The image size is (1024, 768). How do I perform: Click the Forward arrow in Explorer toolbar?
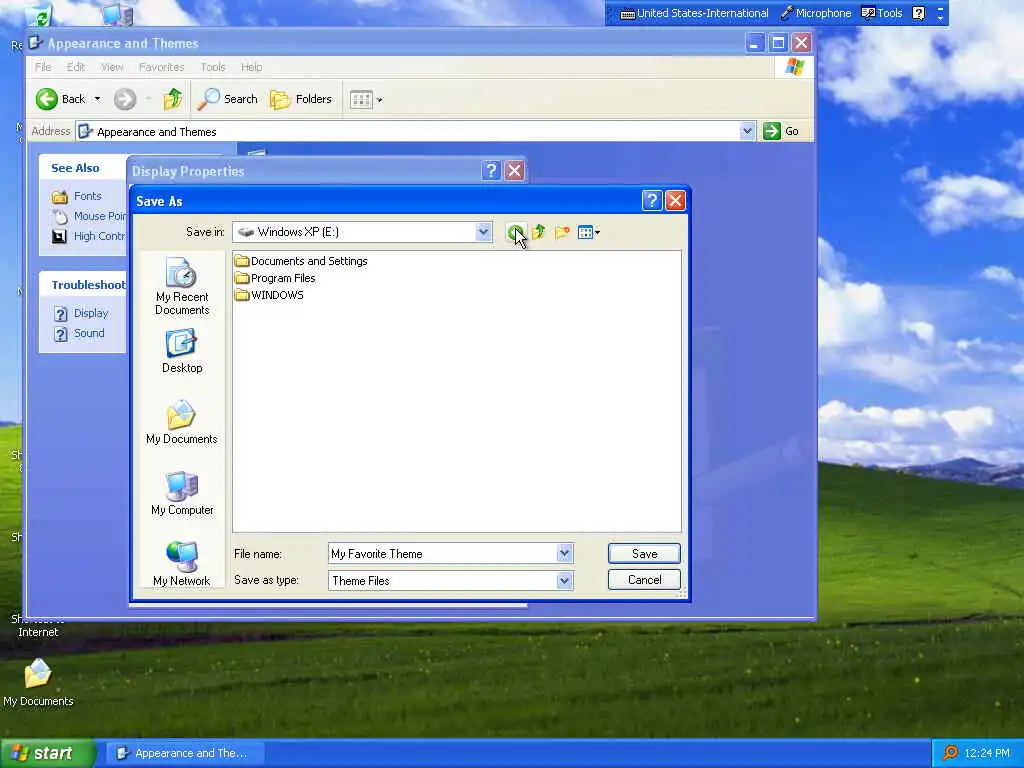coord(125,99)
